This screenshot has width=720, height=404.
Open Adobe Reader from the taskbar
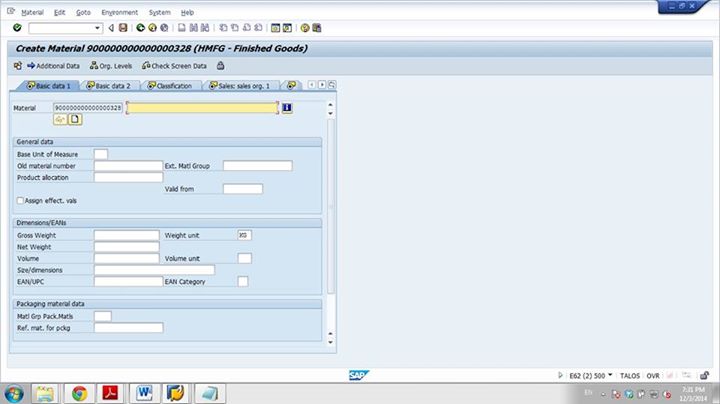click(111, 393)
